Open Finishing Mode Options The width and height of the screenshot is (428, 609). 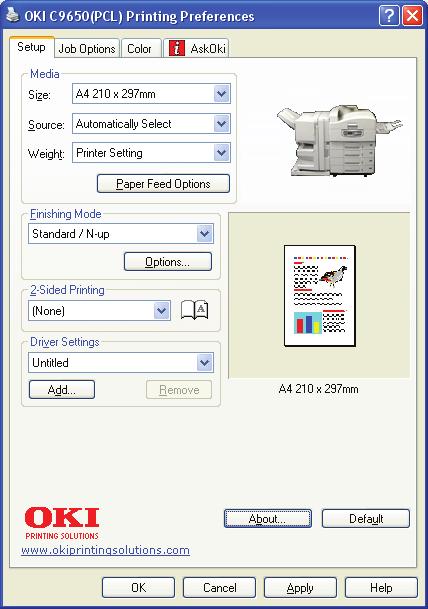pos(168,262)
